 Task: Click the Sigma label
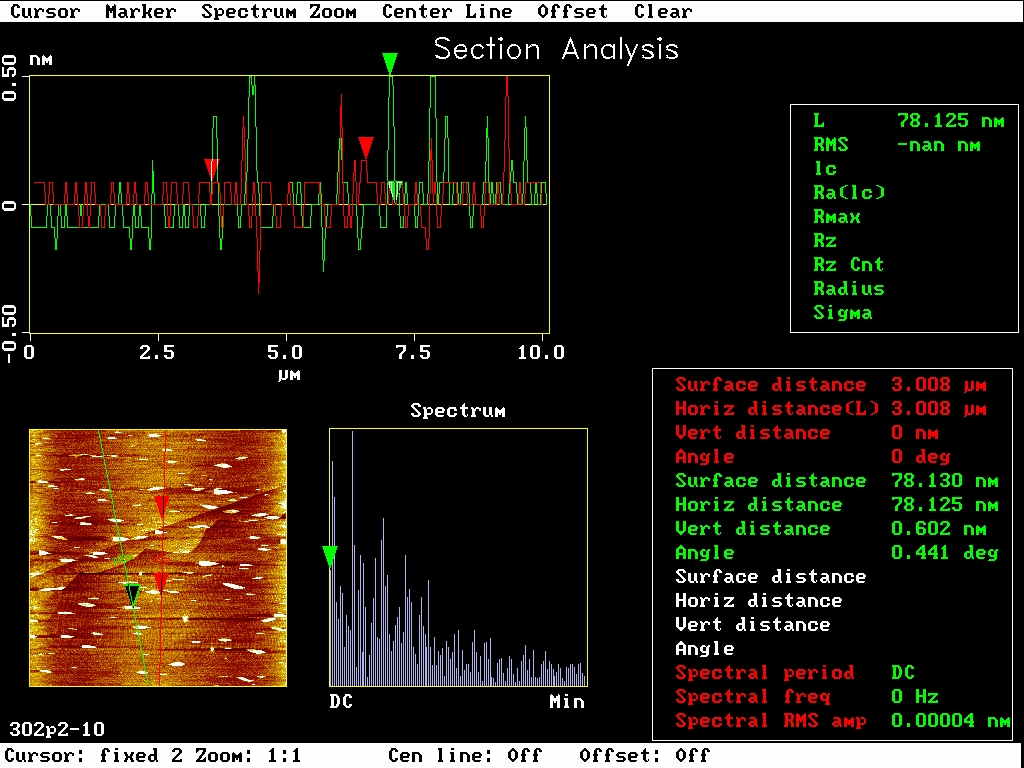pos(842,313)
